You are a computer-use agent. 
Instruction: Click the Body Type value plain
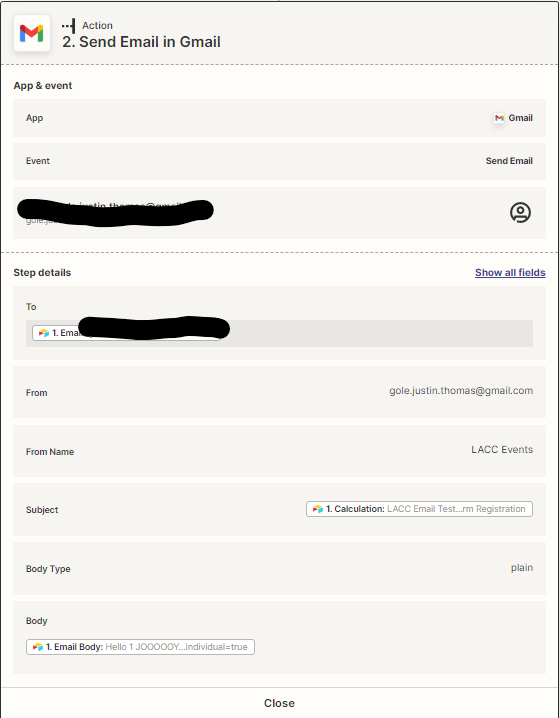[x=522, y=568]
